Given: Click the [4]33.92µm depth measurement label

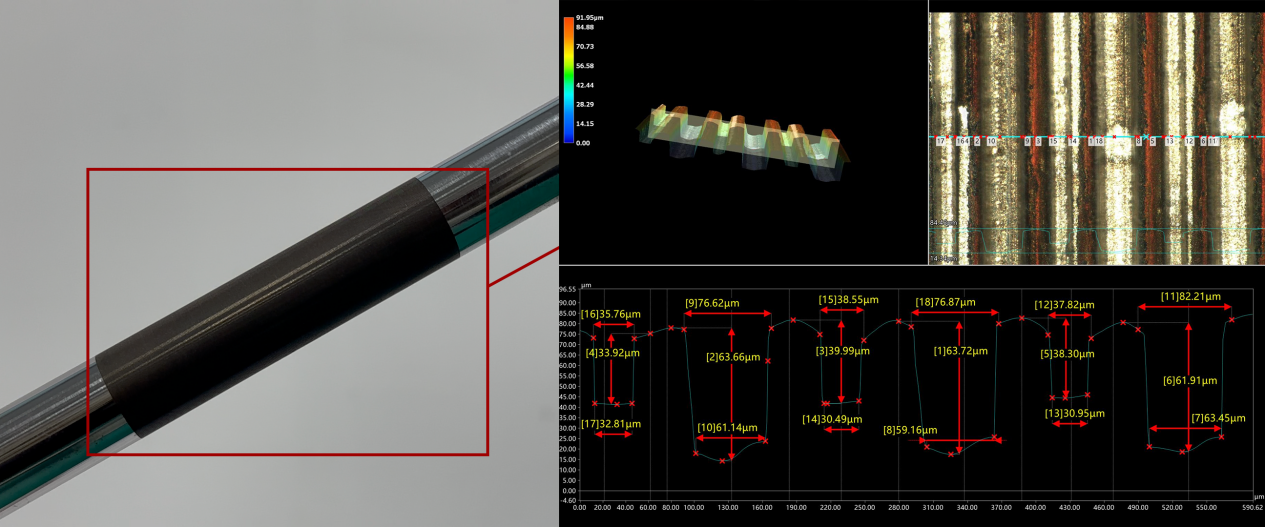Looking at the screenshot, I should pos(612,353).
